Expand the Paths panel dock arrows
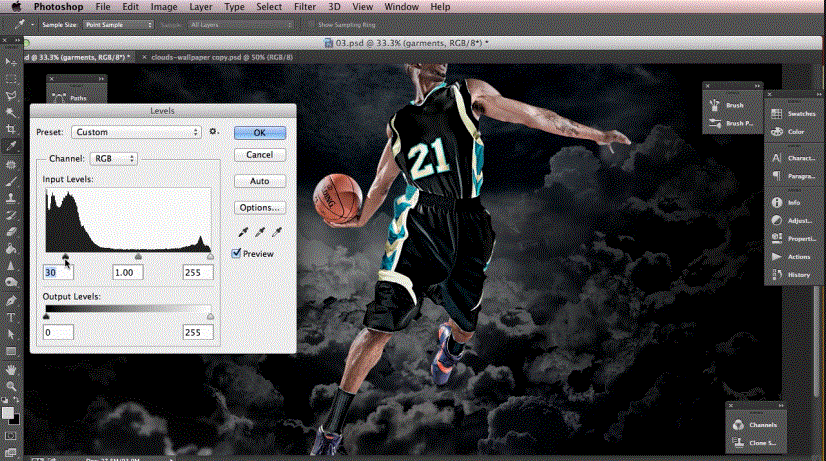 (x=101, y=79)
